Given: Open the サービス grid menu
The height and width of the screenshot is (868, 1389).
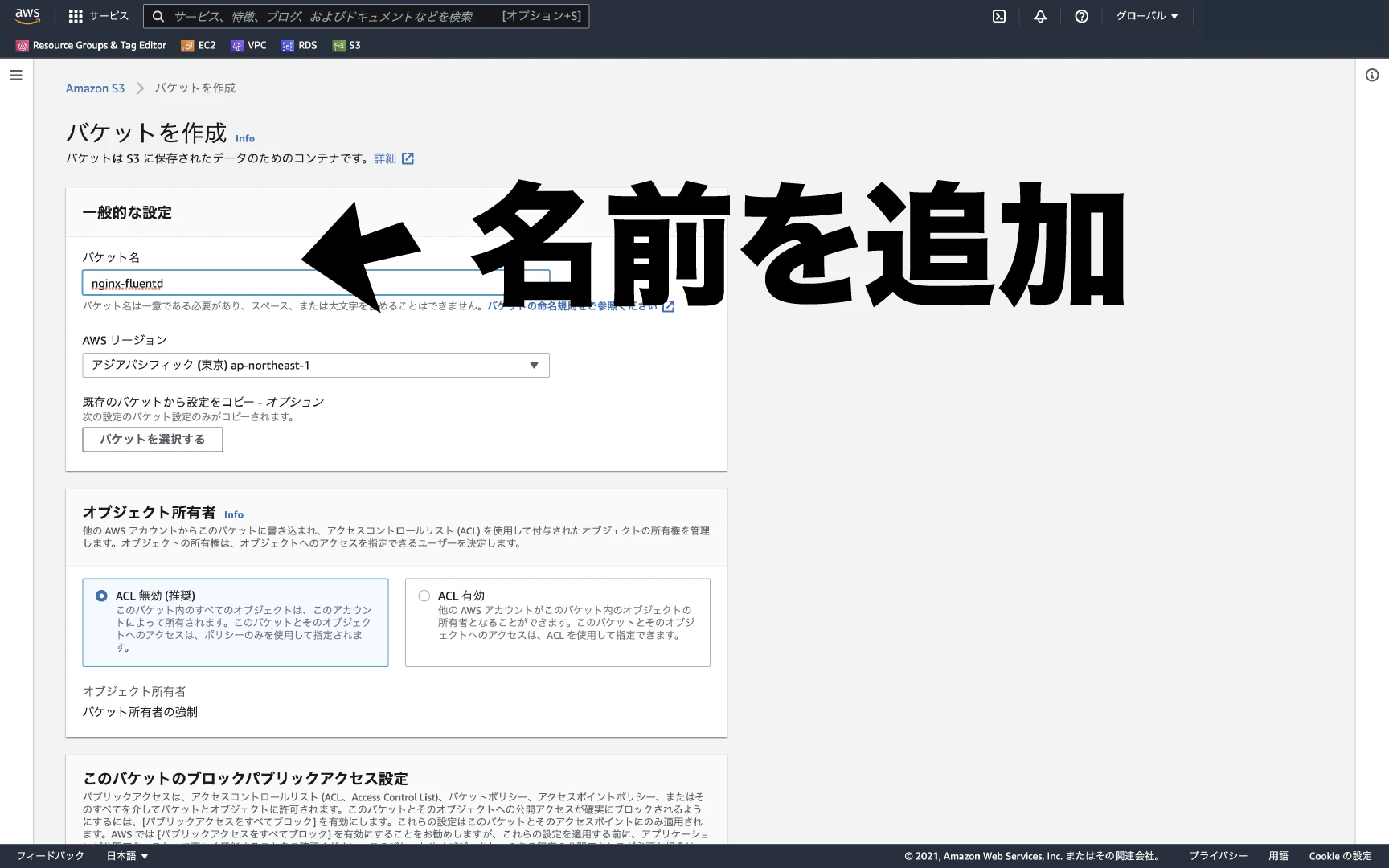Looking at the screenshot, I should (98, 16).
